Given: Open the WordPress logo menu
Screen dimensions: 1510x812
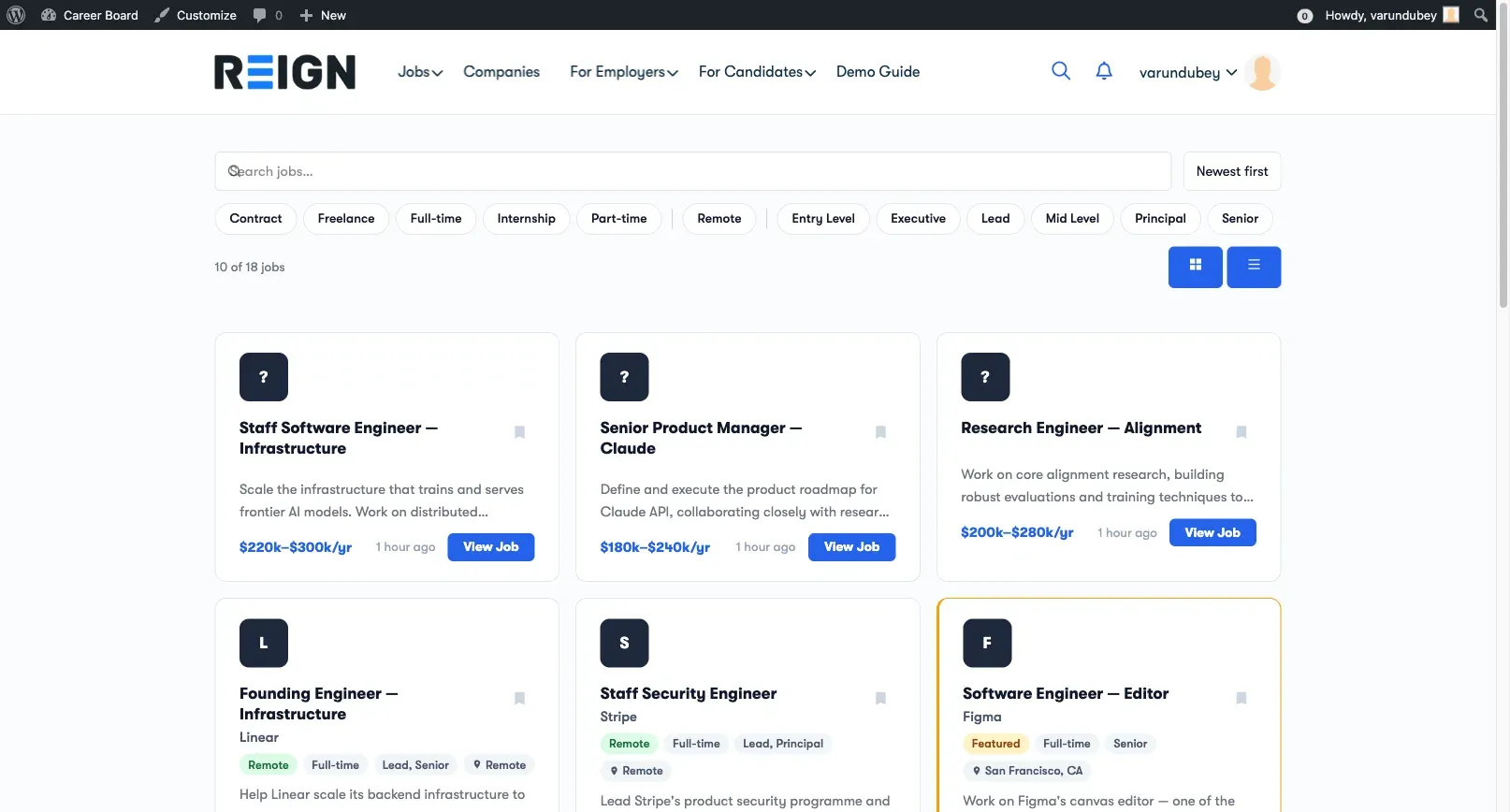Looking at the screenshot, I should 16,15.
